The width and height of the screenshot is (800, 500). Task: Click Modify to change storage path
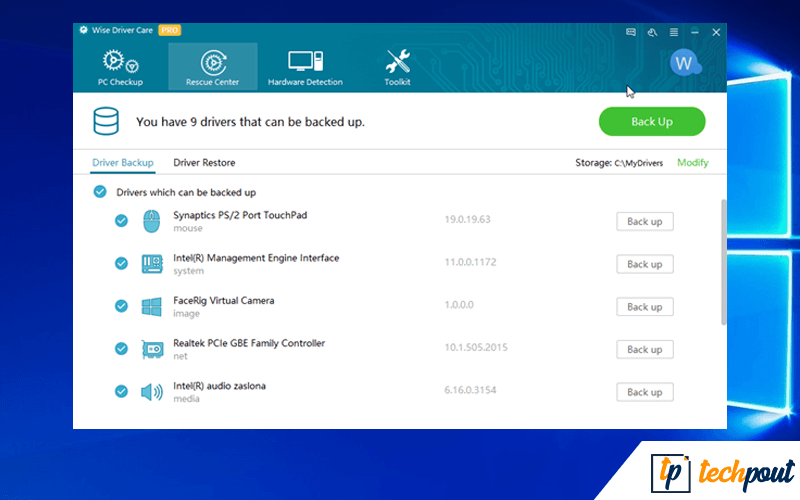[692, 162]
